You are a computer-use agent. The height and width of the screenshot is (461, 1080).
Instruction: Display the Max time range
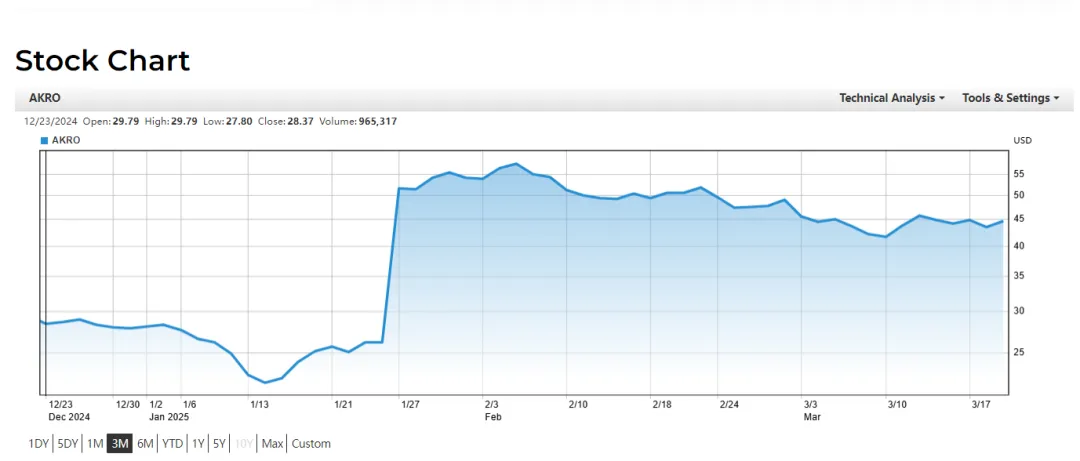coord(272,443)
